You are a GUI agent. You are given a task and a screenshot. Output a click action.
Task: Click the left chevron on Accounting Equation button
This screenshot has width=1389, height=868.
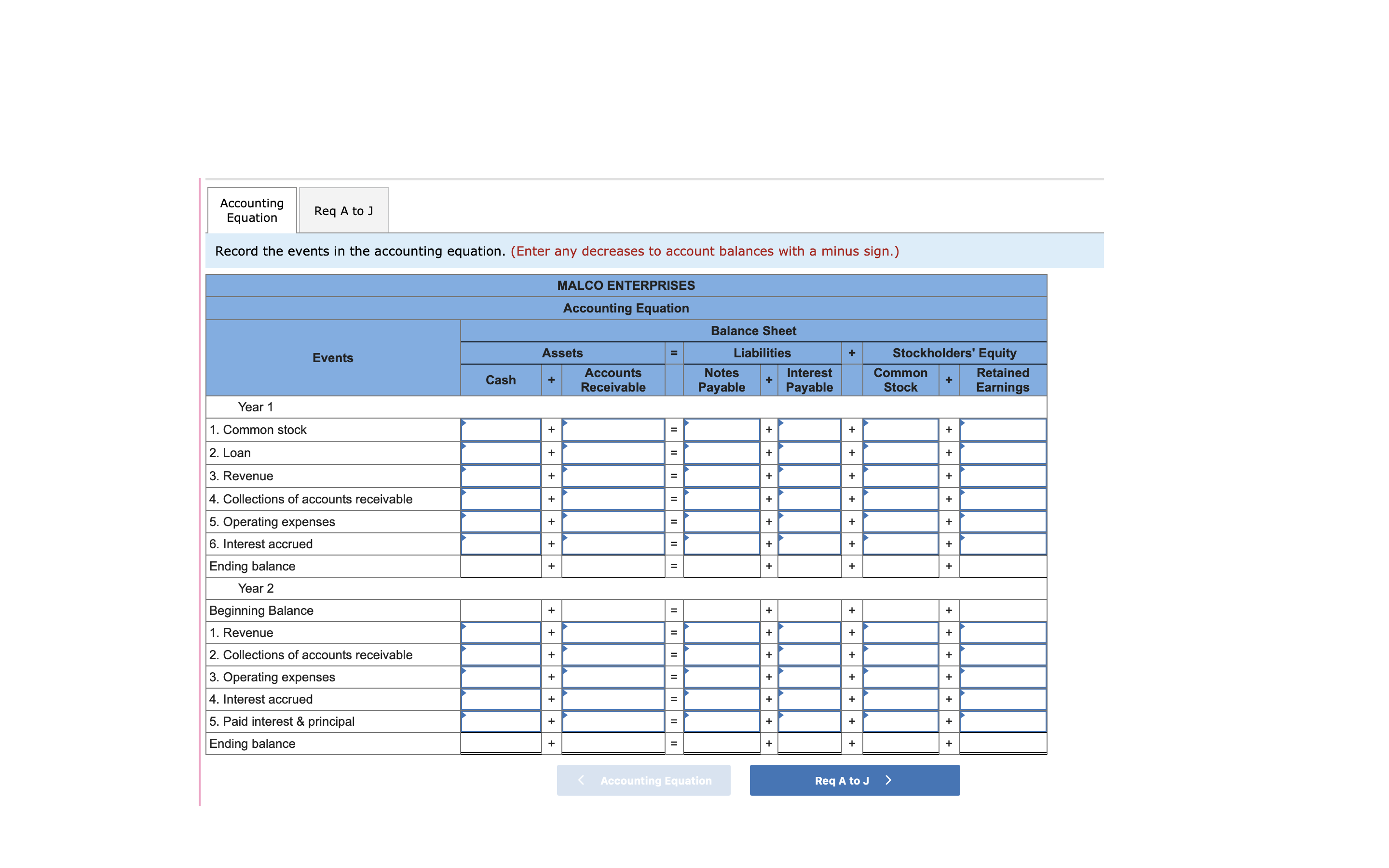pyautogui.click(x=581, y=780)
